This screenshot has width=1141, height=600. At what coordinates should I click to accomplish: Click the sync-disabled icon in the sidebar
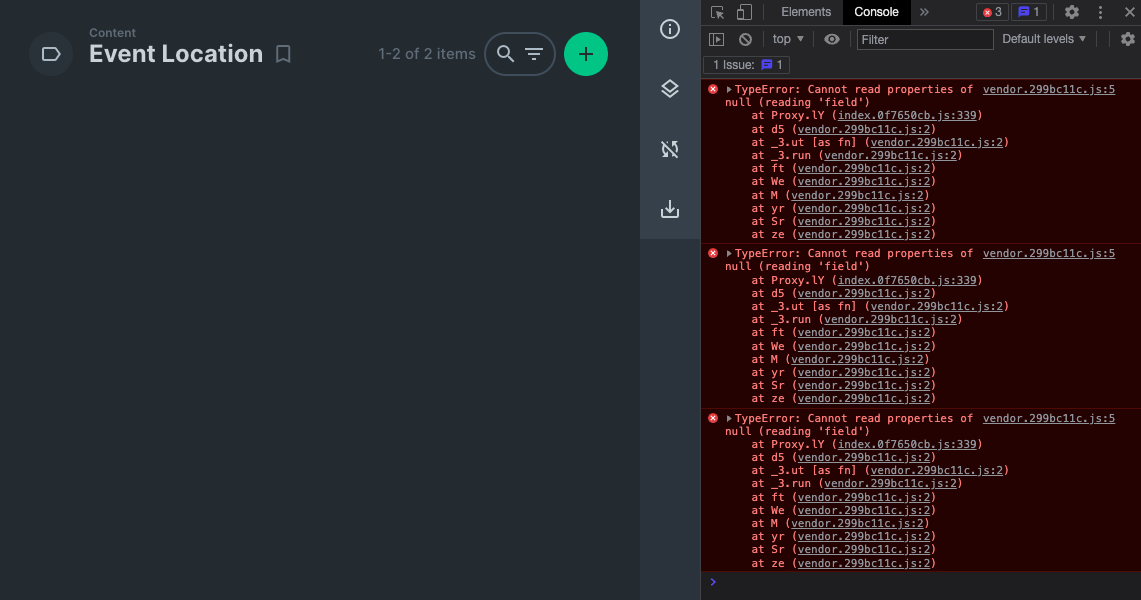[x=669, y=148]
